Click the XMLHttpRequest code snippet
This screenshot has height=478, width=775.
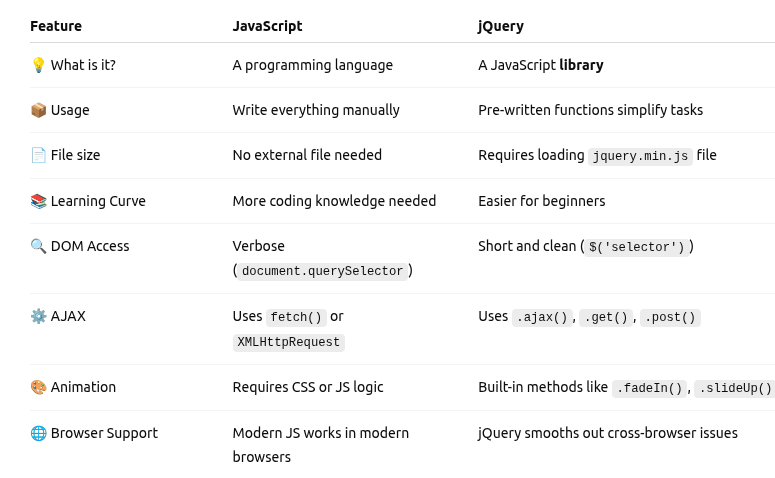coord(289,342)
